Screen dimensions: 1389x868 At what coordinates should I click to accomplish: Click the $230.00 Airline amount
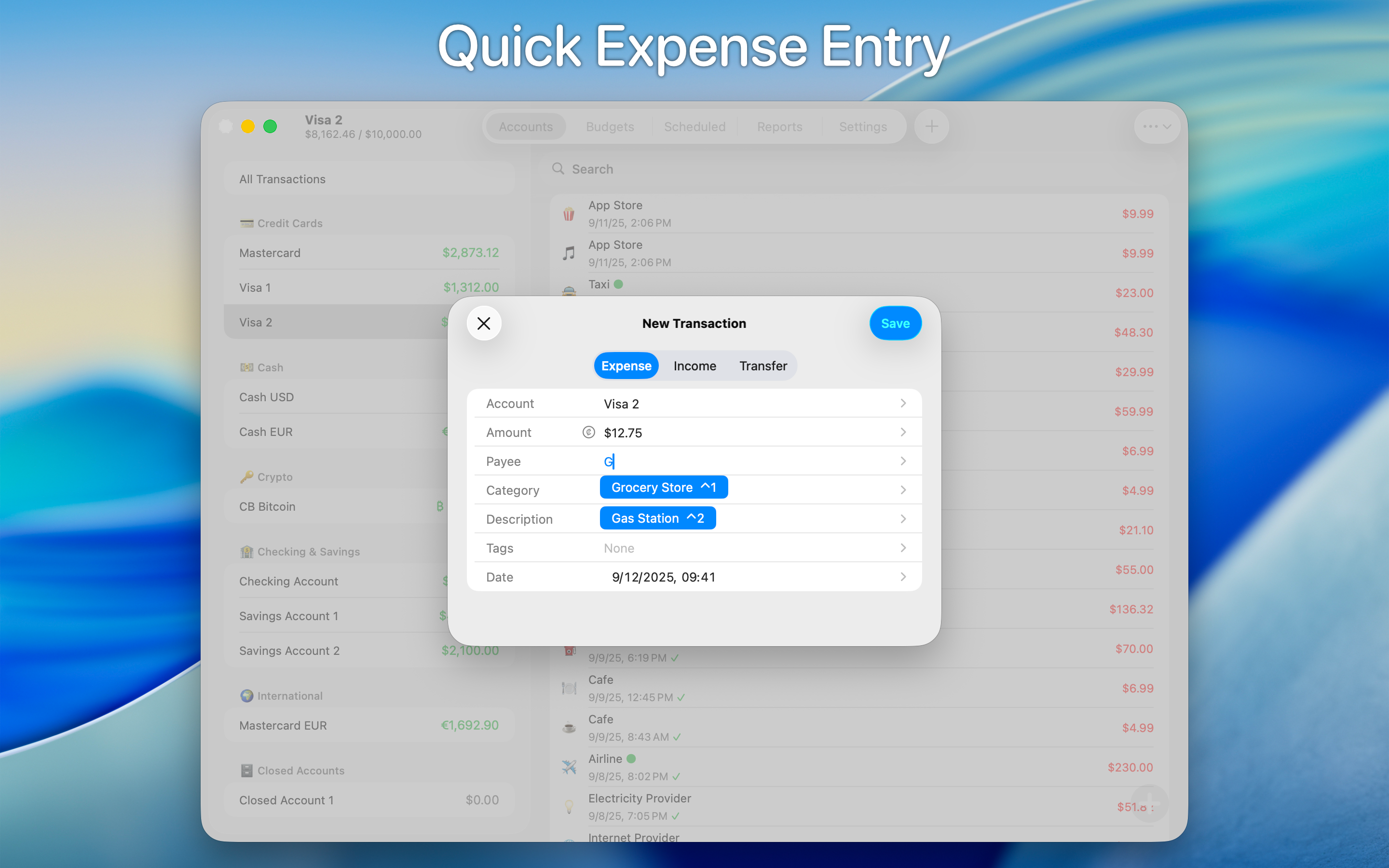(x=1130, y=767)
